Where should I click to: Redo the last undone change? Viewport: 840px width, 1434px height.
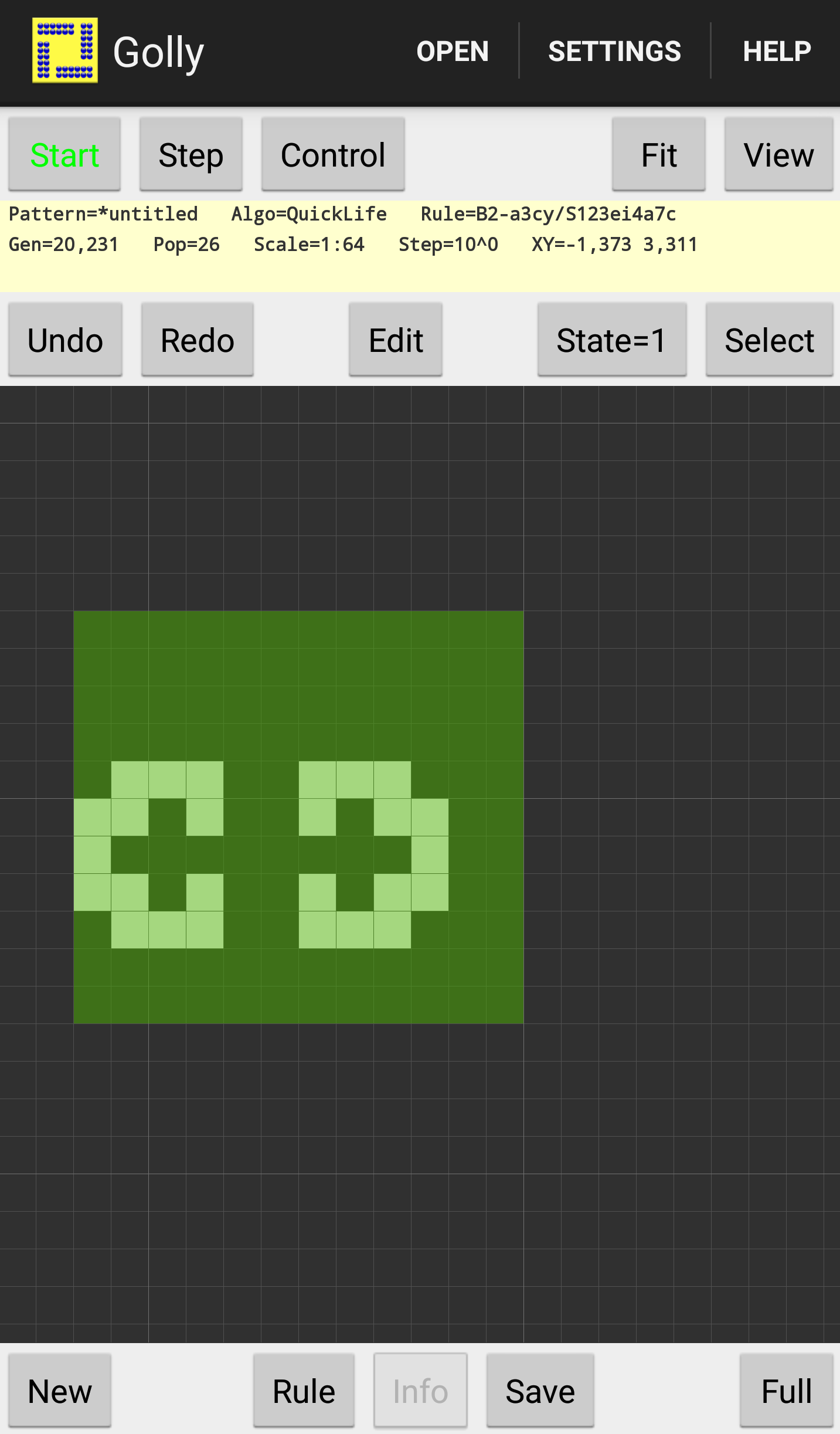pos(198,340)
